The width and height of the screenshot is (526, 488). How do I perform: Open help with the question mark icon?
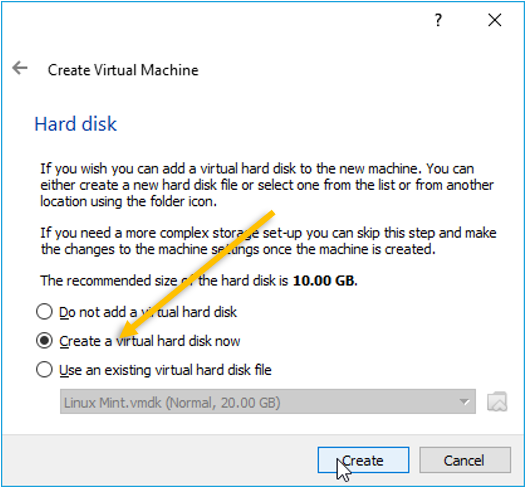[x=438, y=20]
